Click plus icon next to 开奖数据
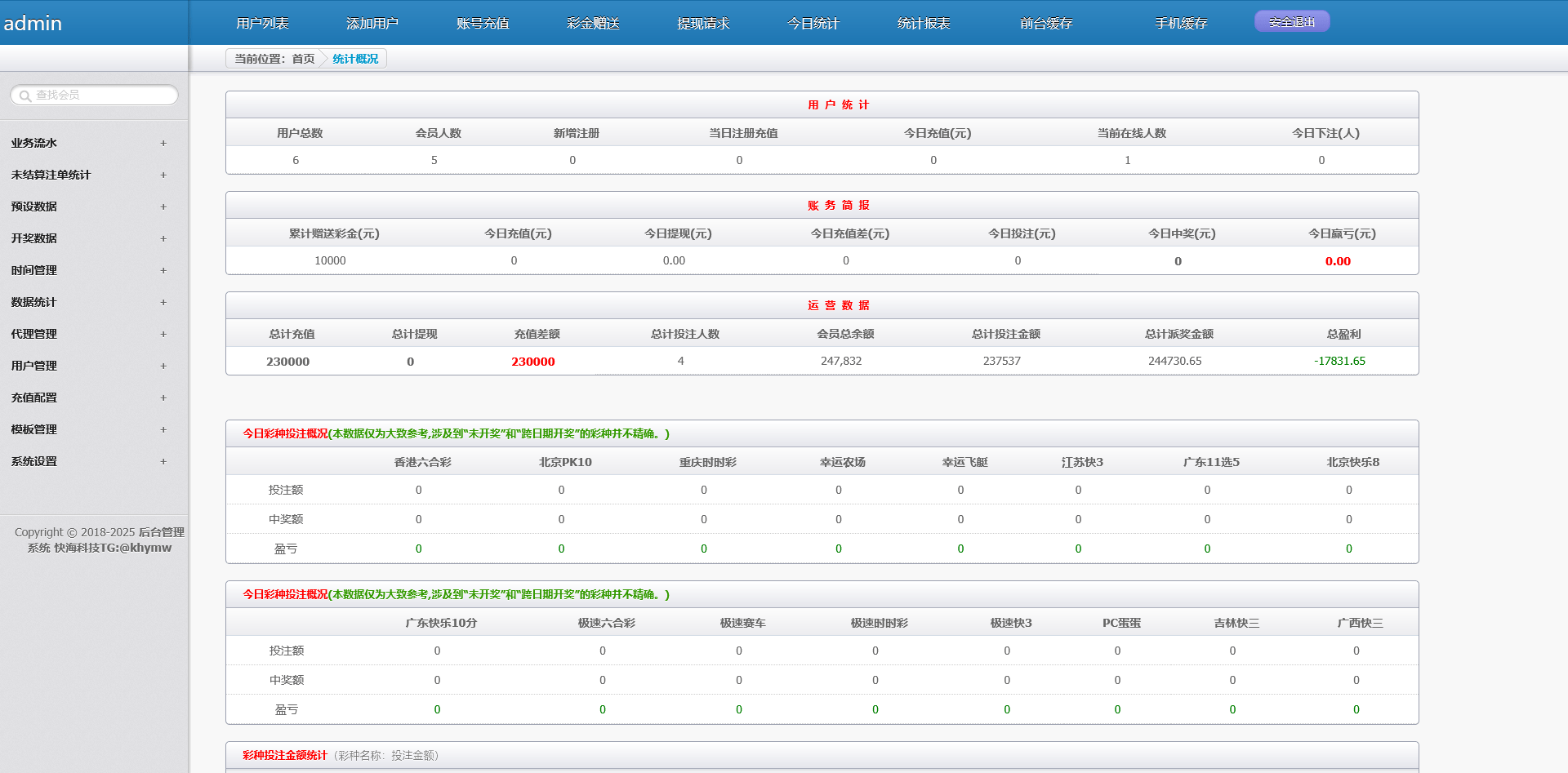The image size is (1568, 773). [x=163, y=238]
